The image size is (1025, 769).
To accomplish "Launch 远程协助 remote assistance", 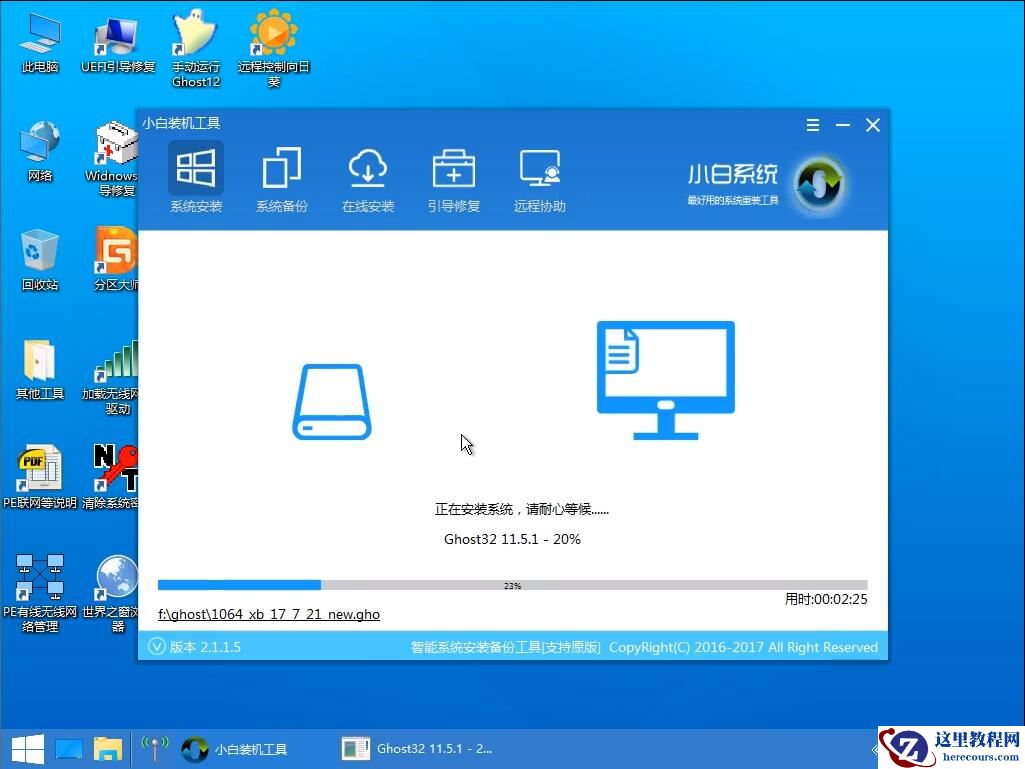I will point(540,178).
